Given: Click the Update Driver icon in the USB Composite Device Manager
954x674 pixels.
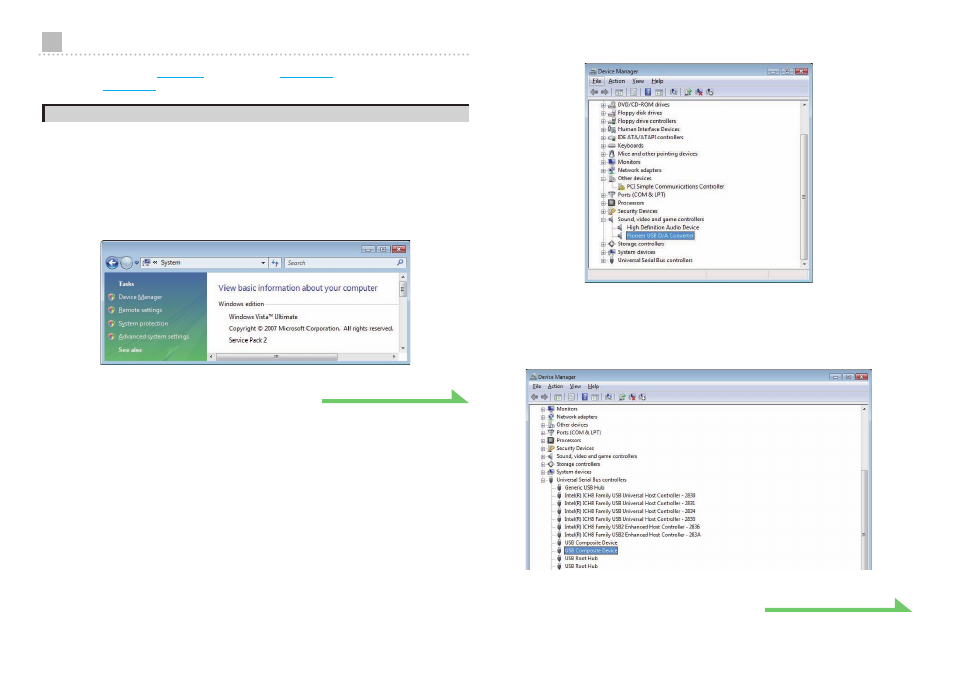Looking at the screenshot, I should (x=622, y=397).
